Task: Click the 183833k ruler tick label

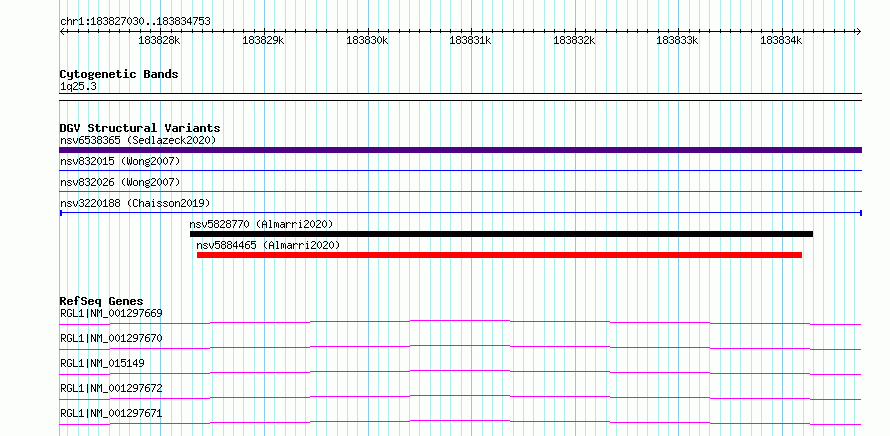Action: click(677, 41)
